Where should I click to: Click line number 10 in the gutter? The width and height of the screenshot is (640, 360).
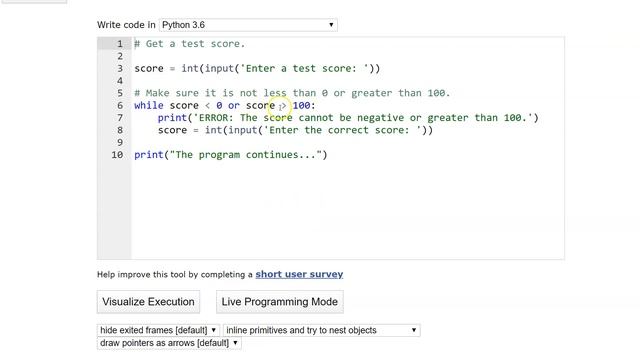[117, 155]
